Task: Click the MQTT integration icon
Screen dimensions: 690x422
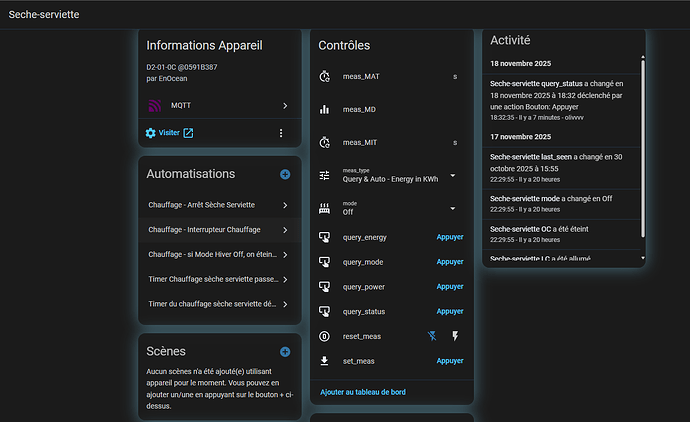Action: [x=155, y=105]
